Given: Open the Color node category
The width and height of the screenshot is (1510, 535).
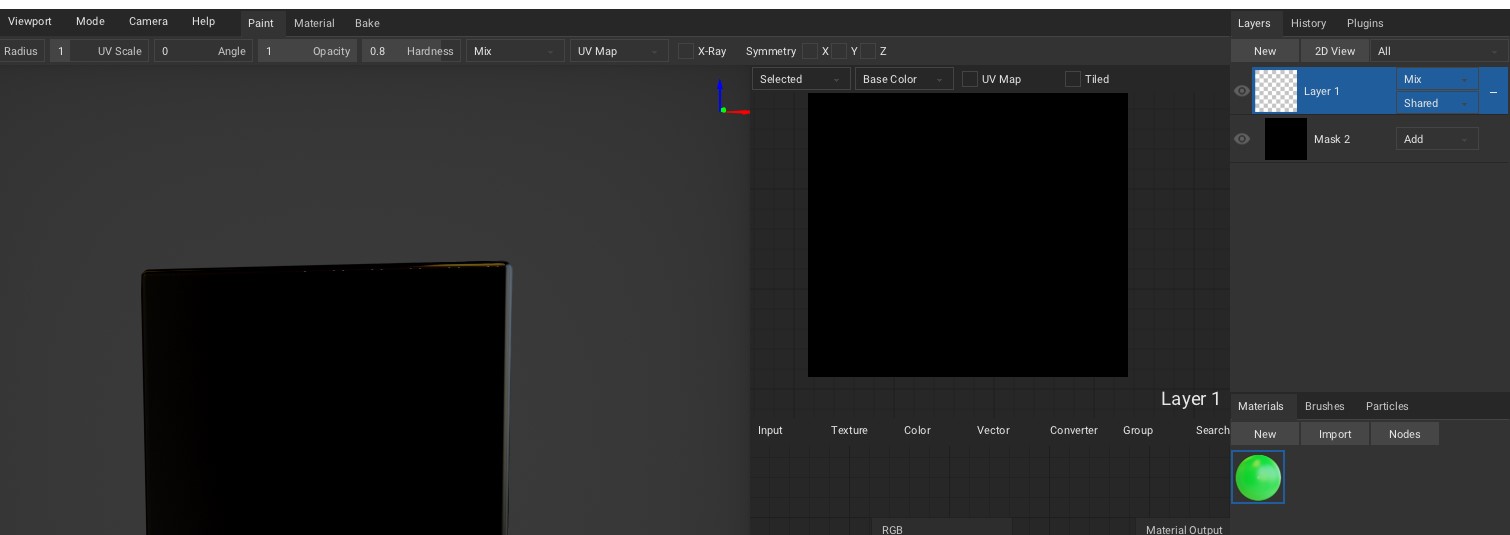Looking at the screenshot, I should pyautogui.click(x=917, y=430).
